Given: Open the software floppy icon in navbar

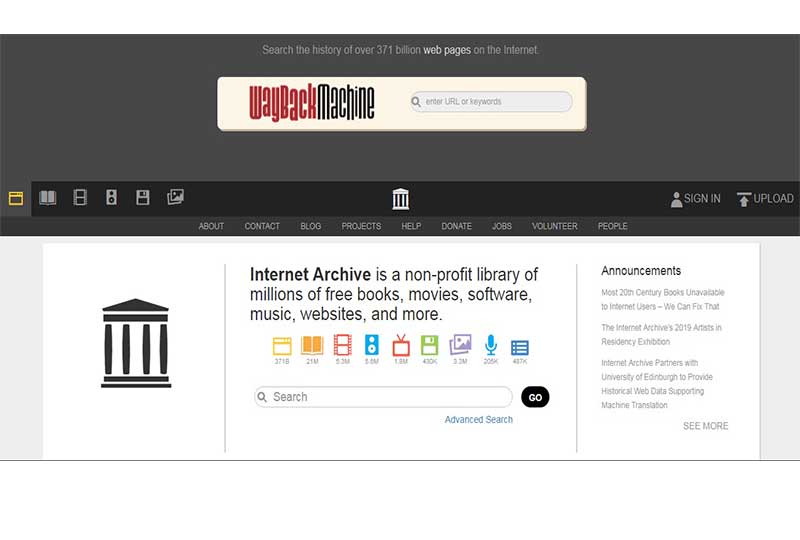Looking at the screenshot, I should [x=143, y=197].
